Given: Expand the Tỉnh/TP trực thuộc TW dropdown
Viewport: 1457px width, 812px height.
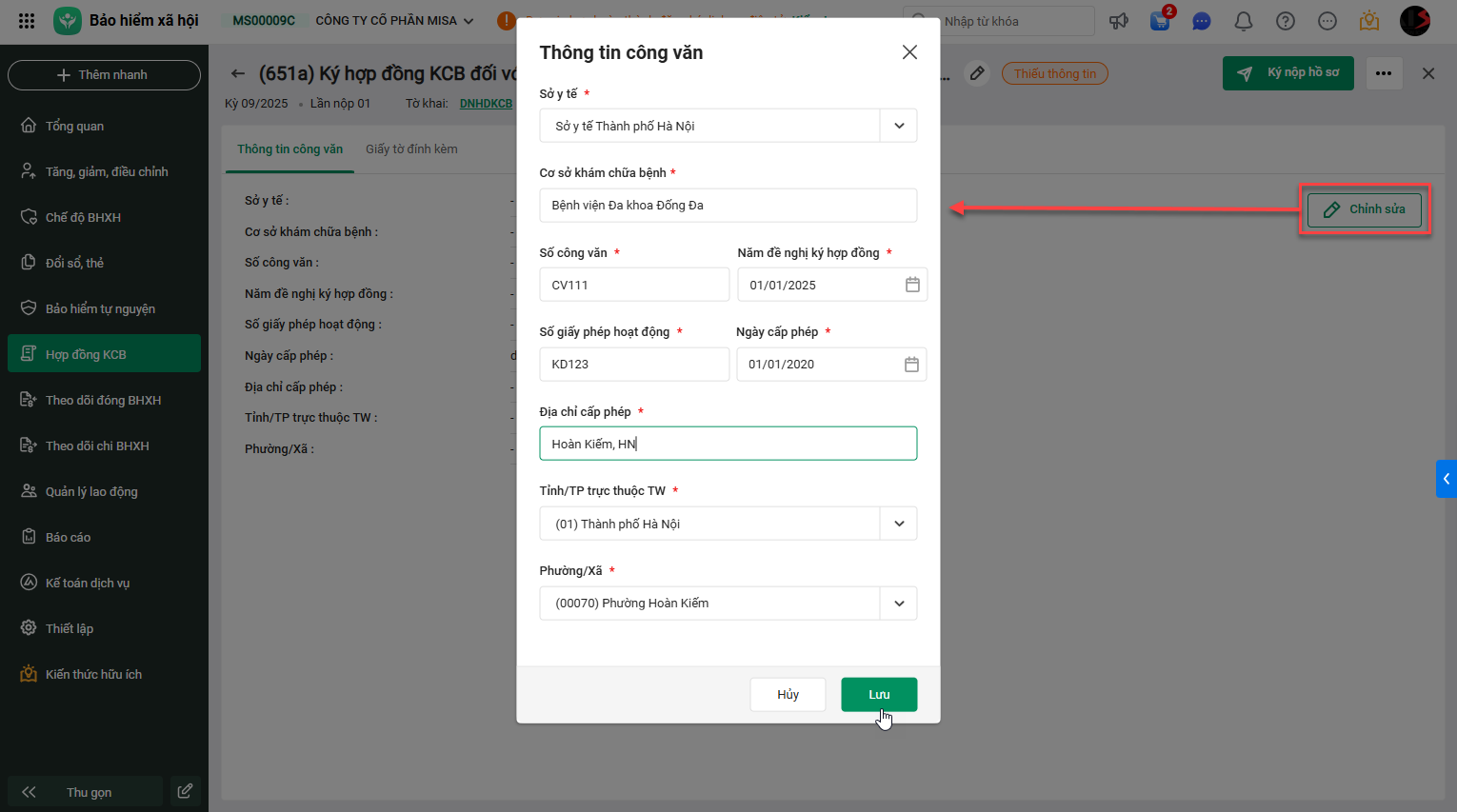Looking at the screenshot, I should click(899, 524).
